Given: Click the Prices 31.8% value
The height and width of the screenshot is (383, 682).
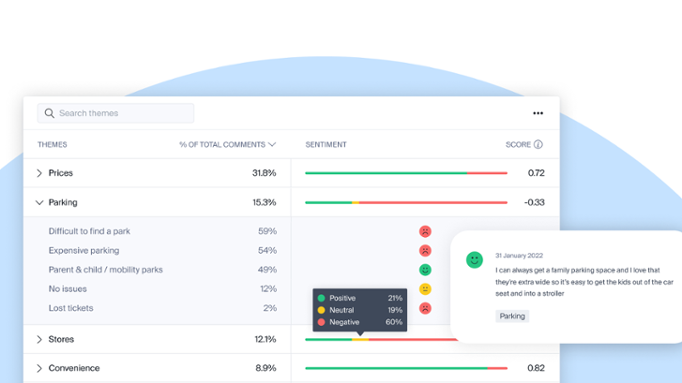Looking at the screenshot, I should pyautogui.click(x=264, y=173).
